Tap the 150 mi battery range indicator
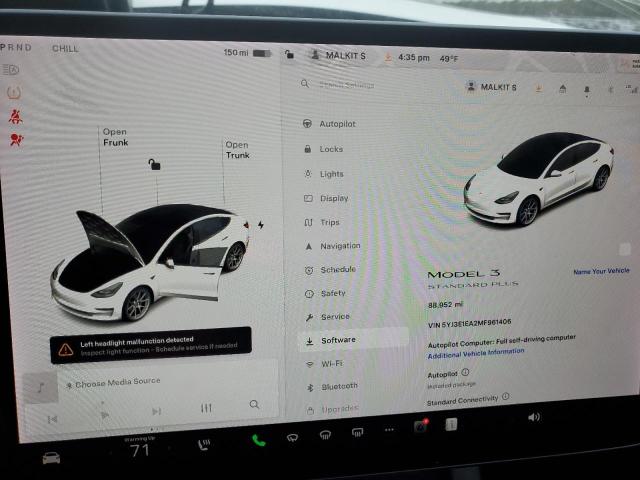The image size is (640, 480). click(x=247, y=53)
